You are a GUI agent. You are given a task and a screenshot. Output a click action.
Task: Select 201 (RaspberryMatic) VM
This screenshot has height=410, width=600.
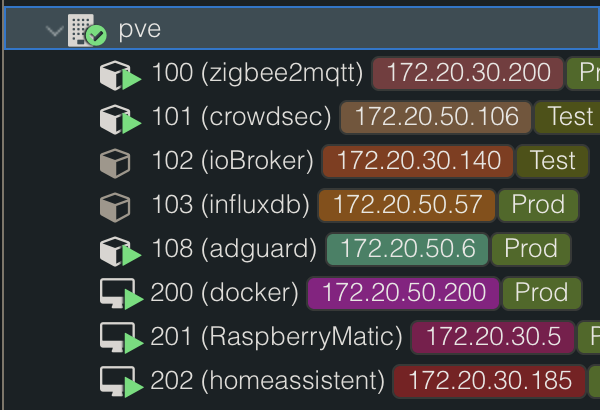(276, 337)
